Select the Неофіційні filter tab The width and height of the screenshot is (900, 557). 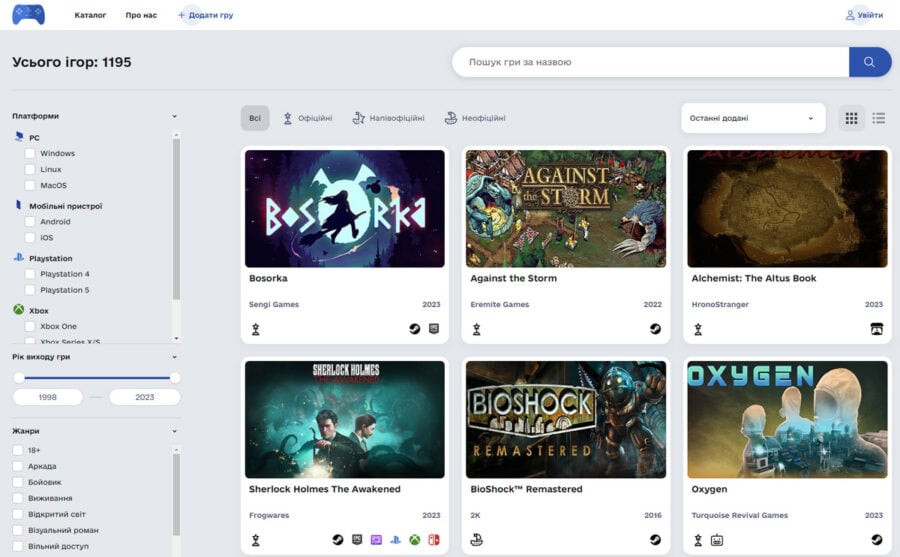475,118
